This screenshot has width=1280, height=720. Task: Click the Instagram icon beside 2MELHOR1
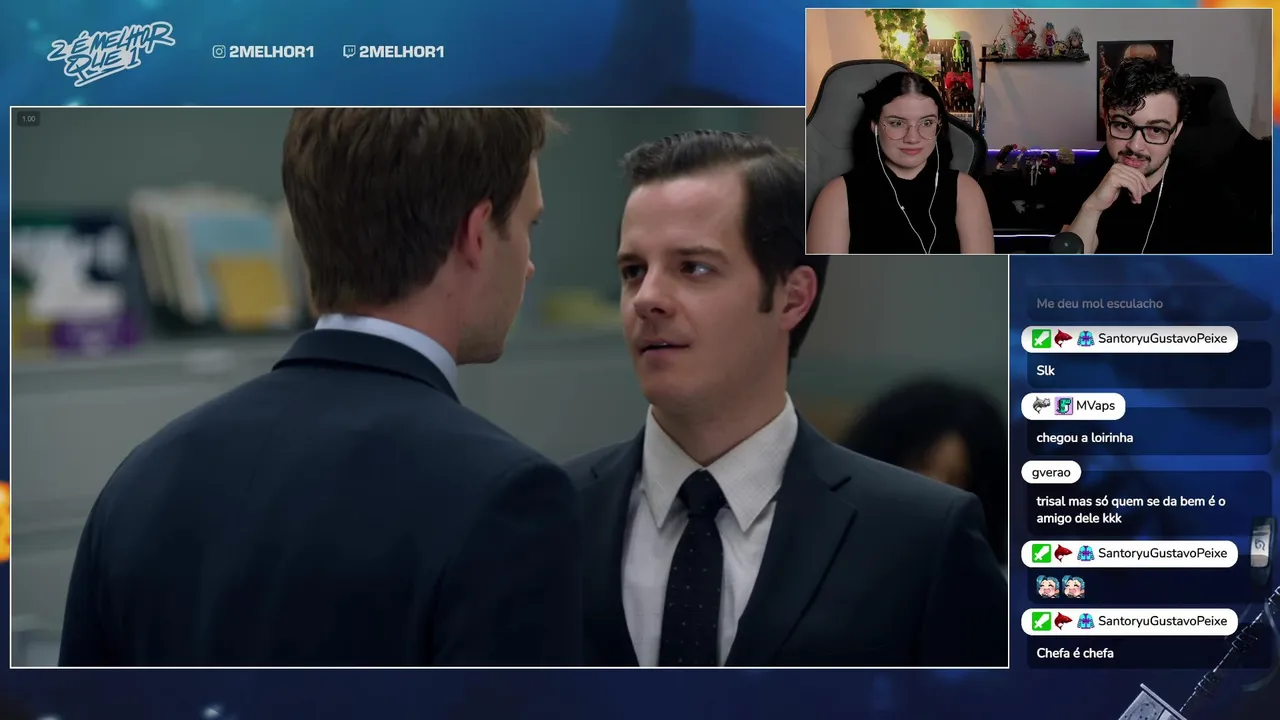(x=219, y=52)
